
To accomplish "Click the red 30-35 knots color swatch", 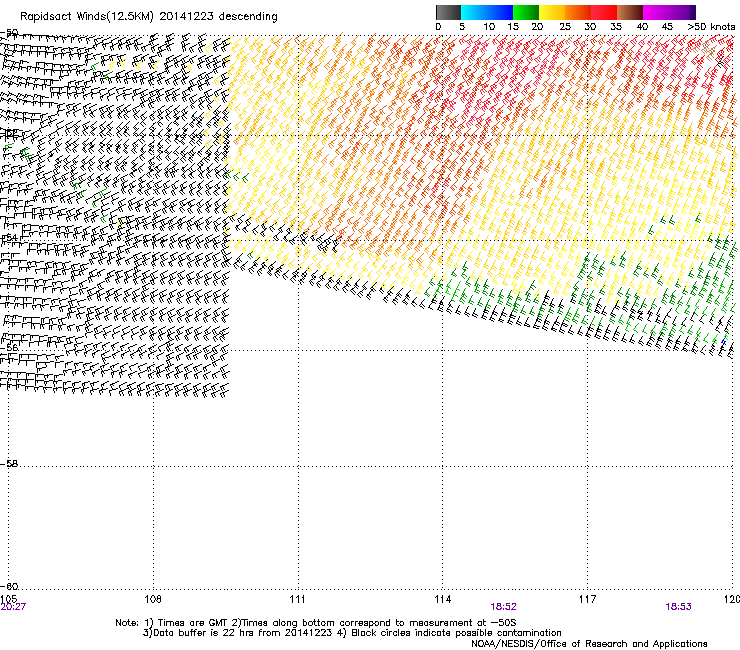I will [604, 12].
